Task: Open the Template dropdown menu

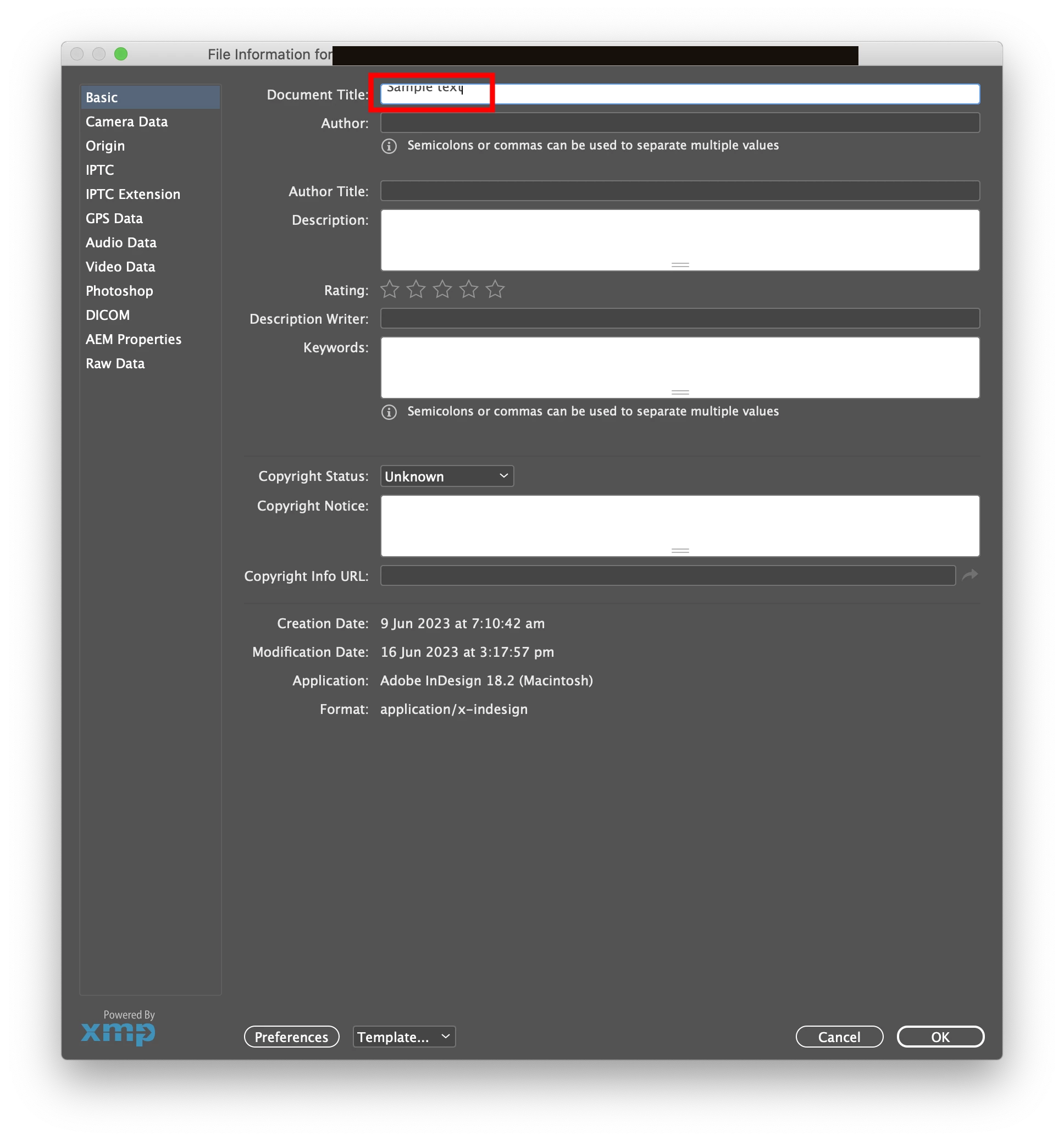Action: (x=404, y=1037)
